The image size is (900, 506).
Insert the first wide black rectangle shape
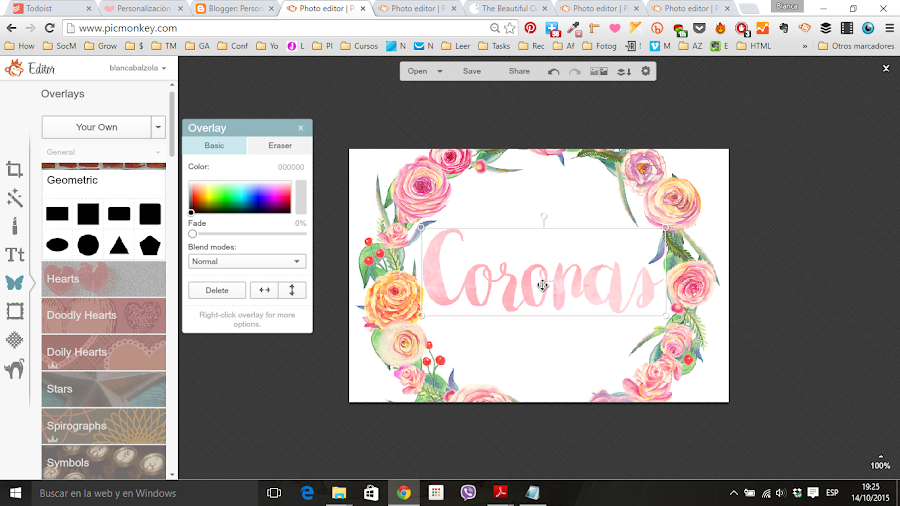pyautogui.click(x=57, y=214)
